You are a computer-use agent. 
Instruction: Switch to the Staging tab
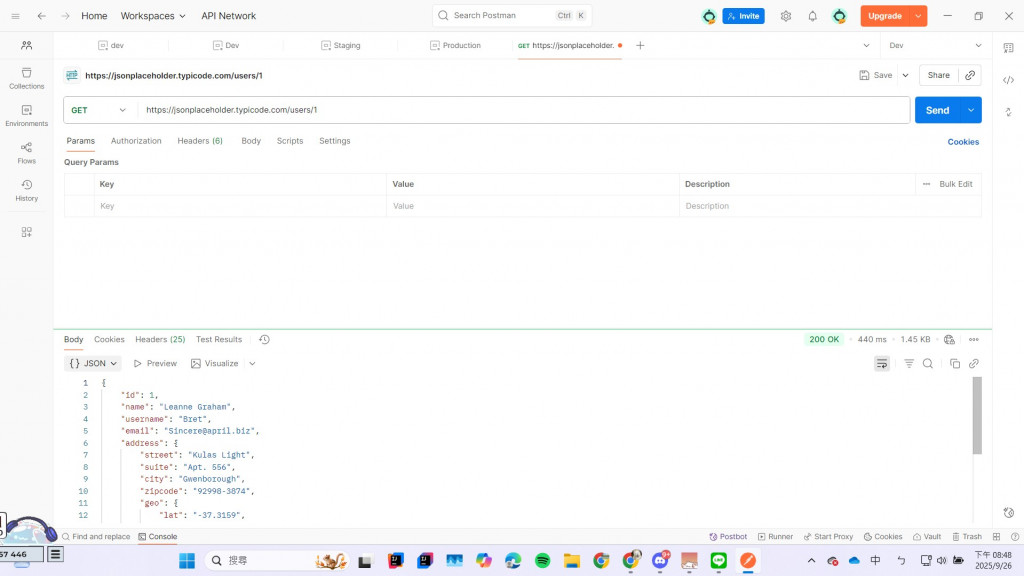click(x=341, y=45)
